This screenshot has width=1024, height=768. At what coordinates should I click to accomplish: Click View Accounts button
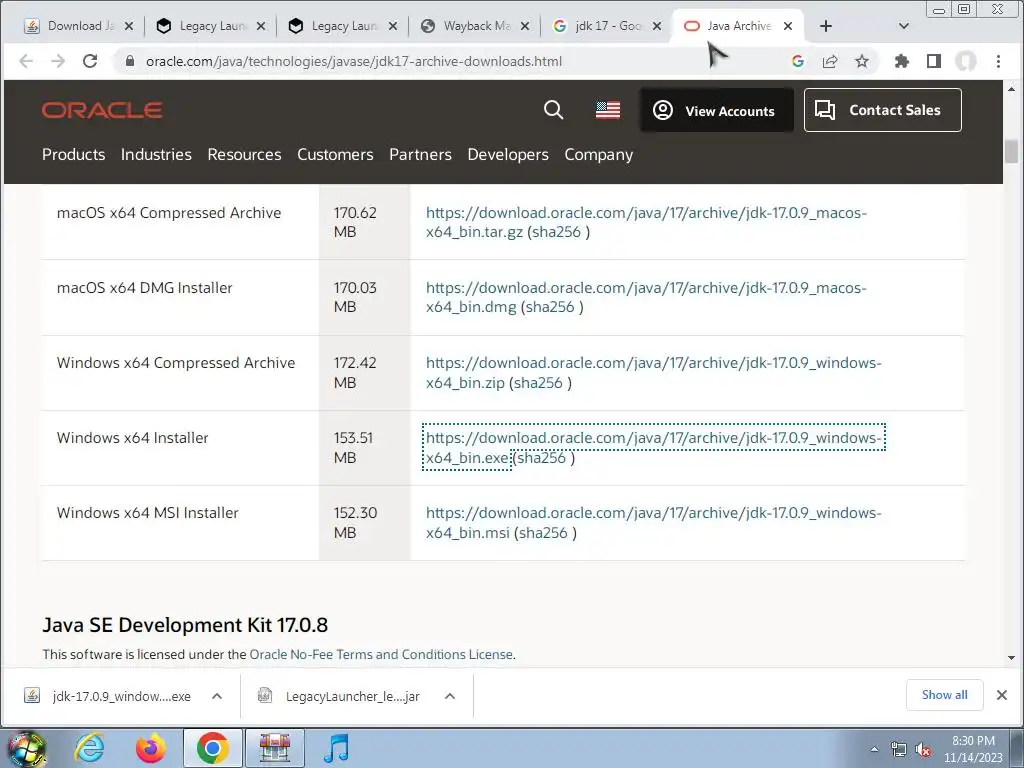tap(716, 110)
